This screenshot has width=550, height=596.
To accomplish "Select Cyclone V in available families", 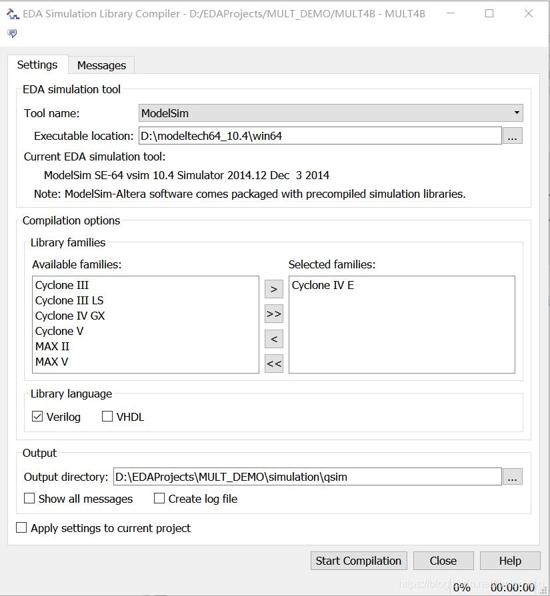I will pos(59,331).
